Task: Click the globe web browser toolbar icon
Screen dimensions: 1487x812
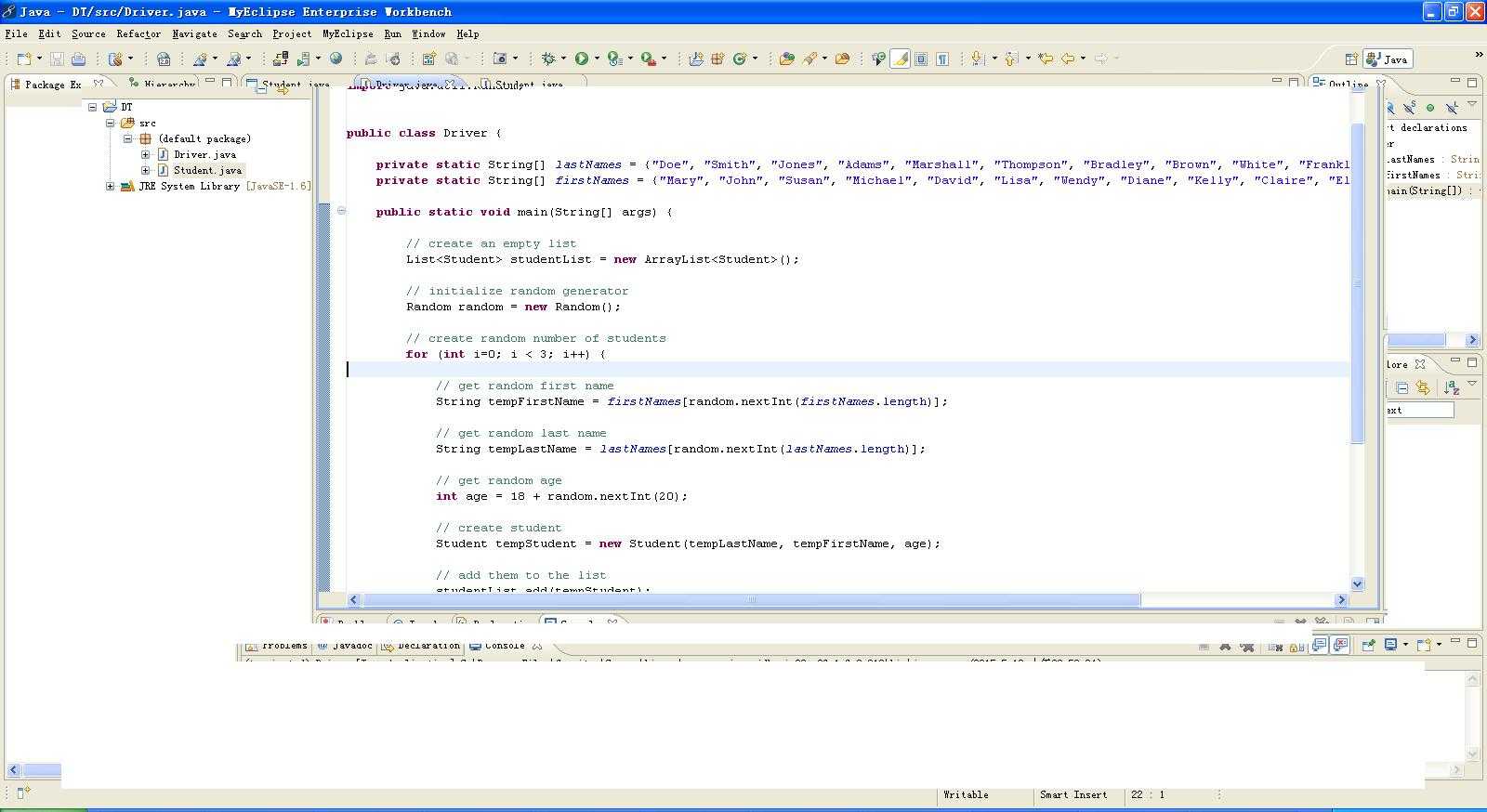Action: point(336,59)
